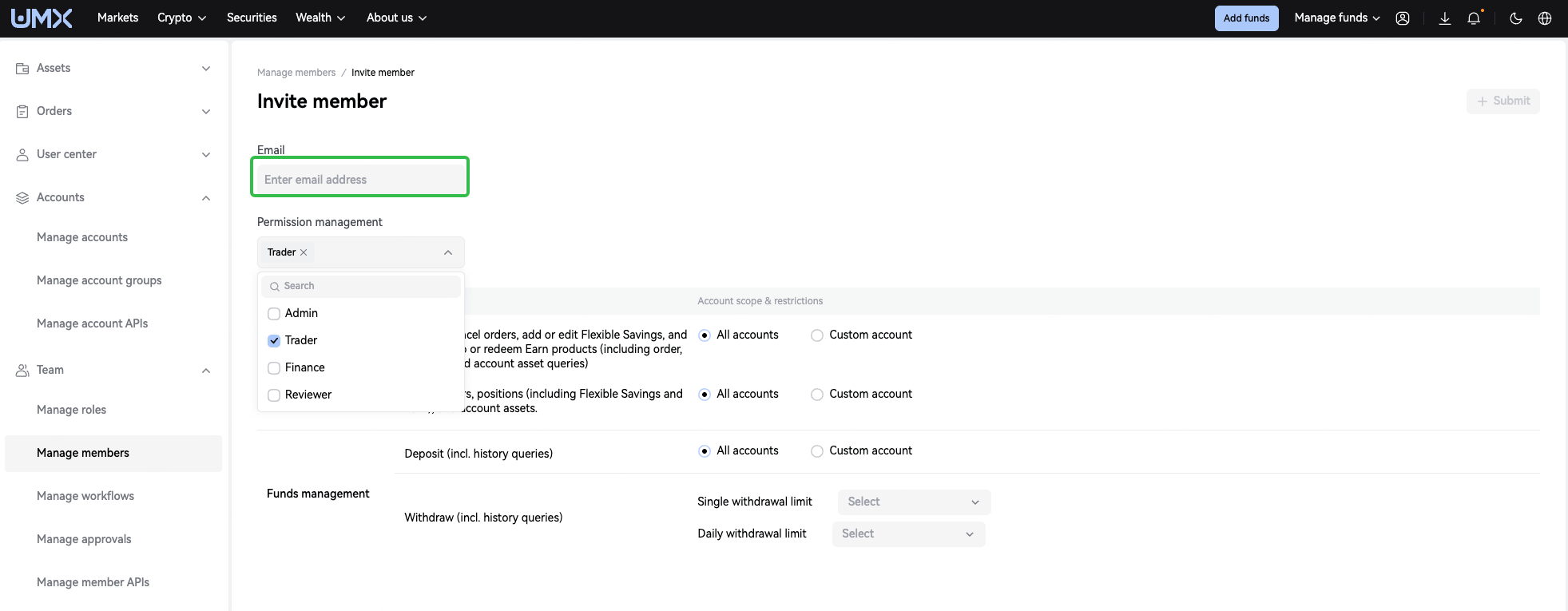Open the language globe icon

tap(1545, 18)
